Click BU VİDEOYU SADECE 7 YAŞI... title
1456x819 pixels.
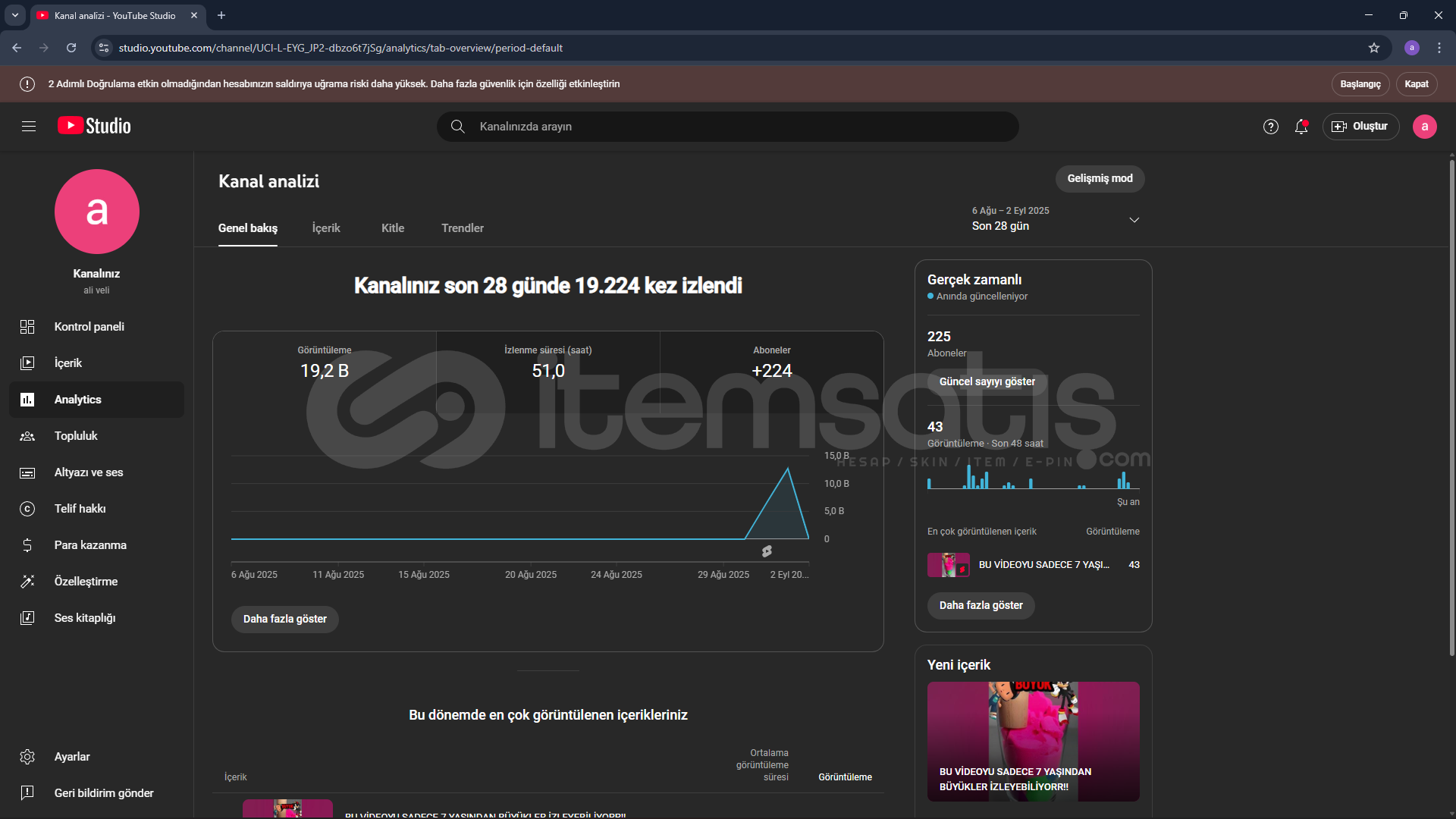(1044, 565)
